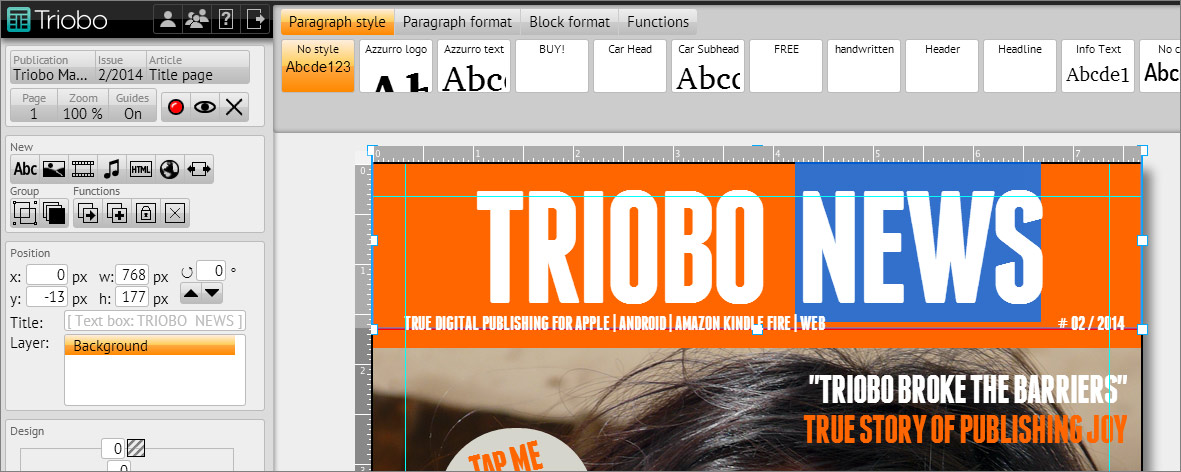Click the lock icon in Functions

tap(146, 212)
